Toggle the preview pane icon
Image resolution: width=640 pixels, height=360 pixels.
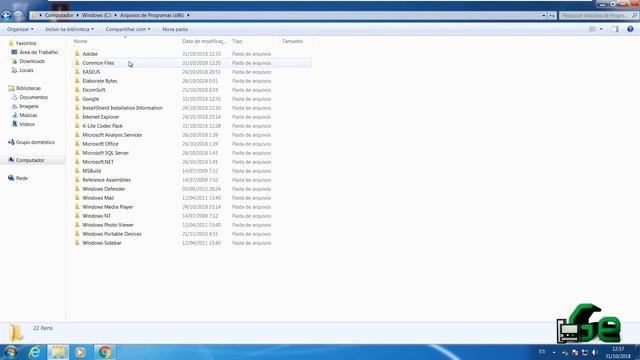[615, 29]
